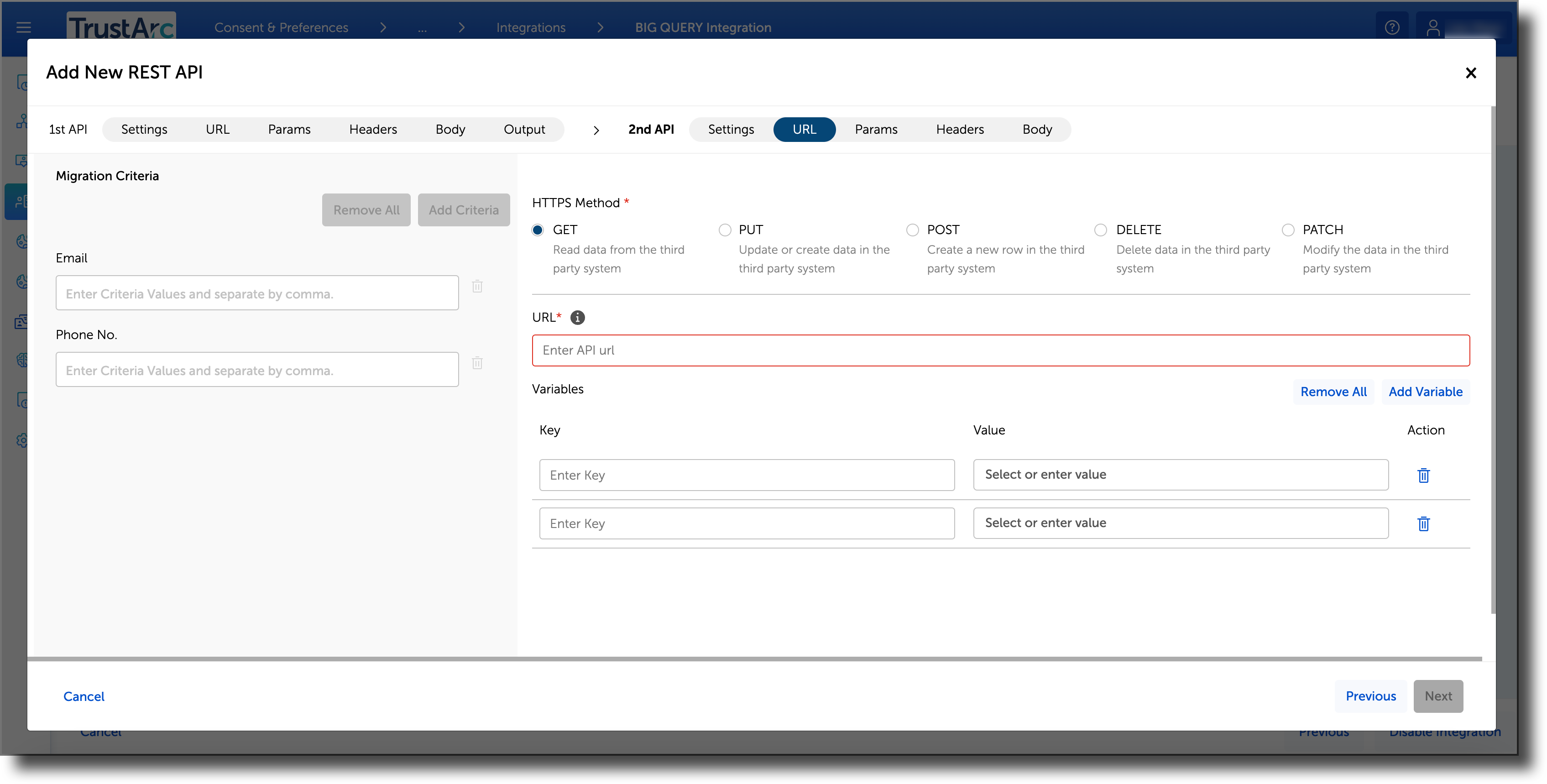Click the chevron between 1st and 2nd API
The image size is (1547, 784).
click(596, 130)
